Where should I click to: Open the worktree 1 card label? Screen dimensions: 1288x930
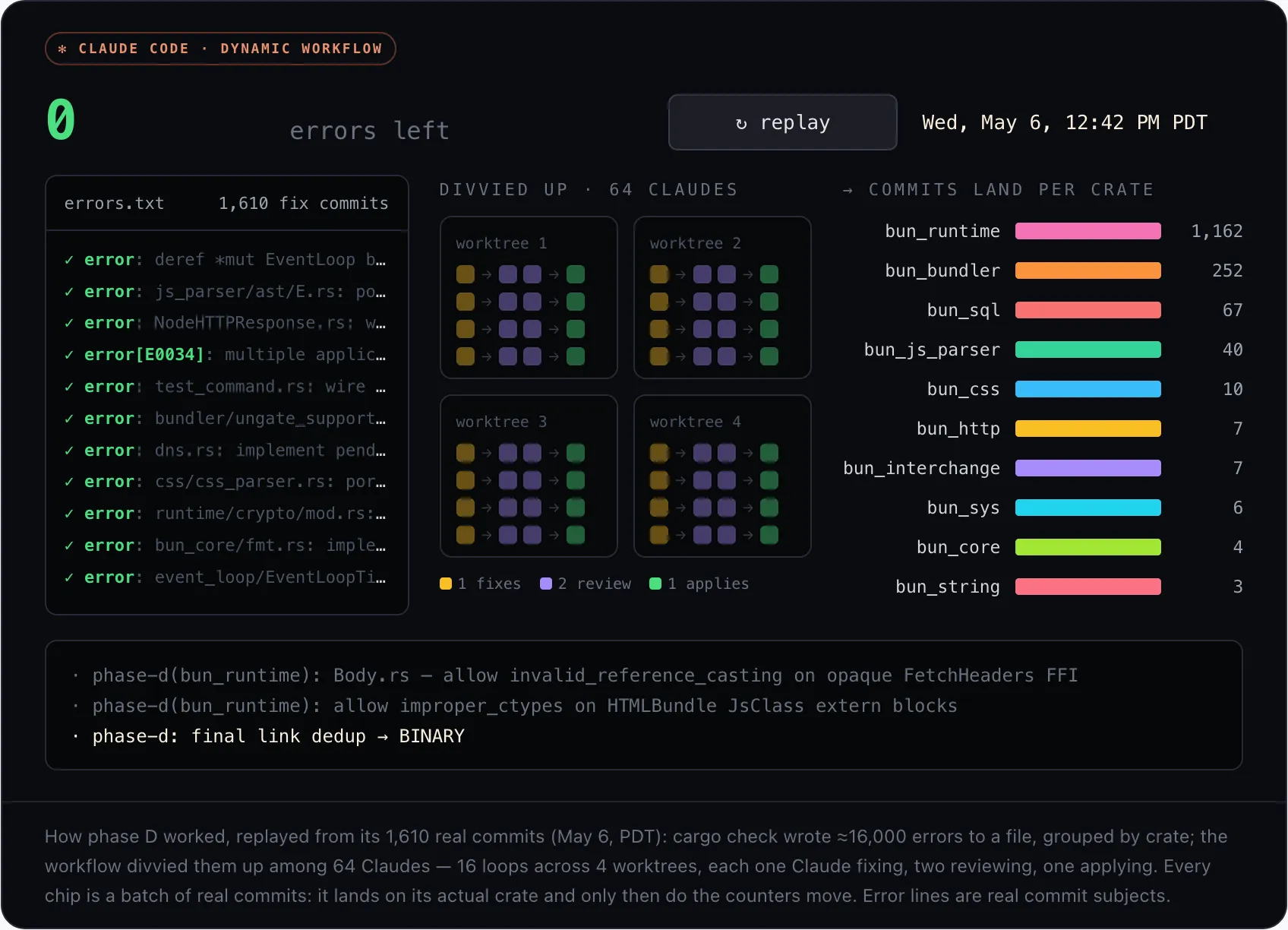(x=501, y=243)
